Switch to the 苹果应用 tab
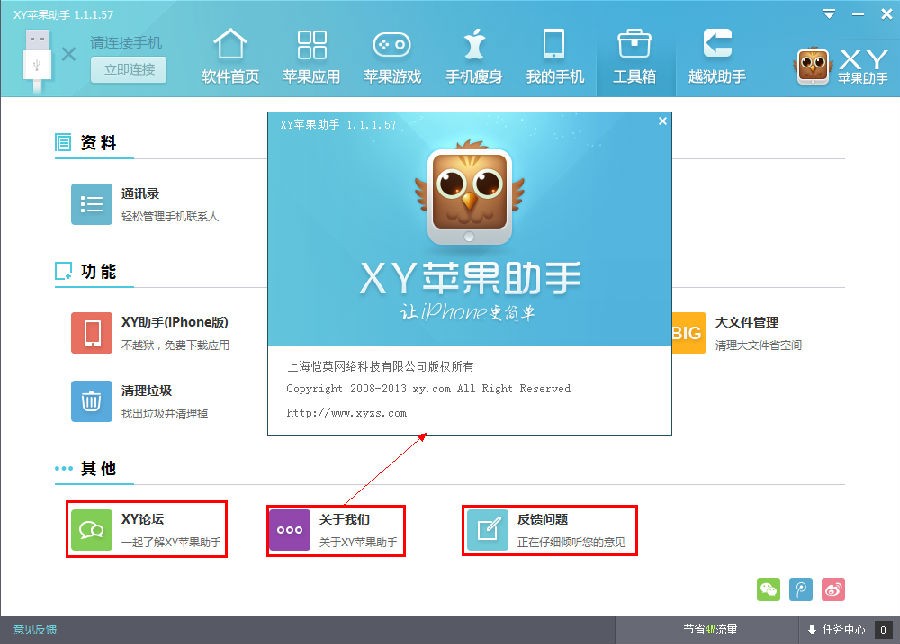This screenshot has height=644, width=900. [x=311, y=56]
